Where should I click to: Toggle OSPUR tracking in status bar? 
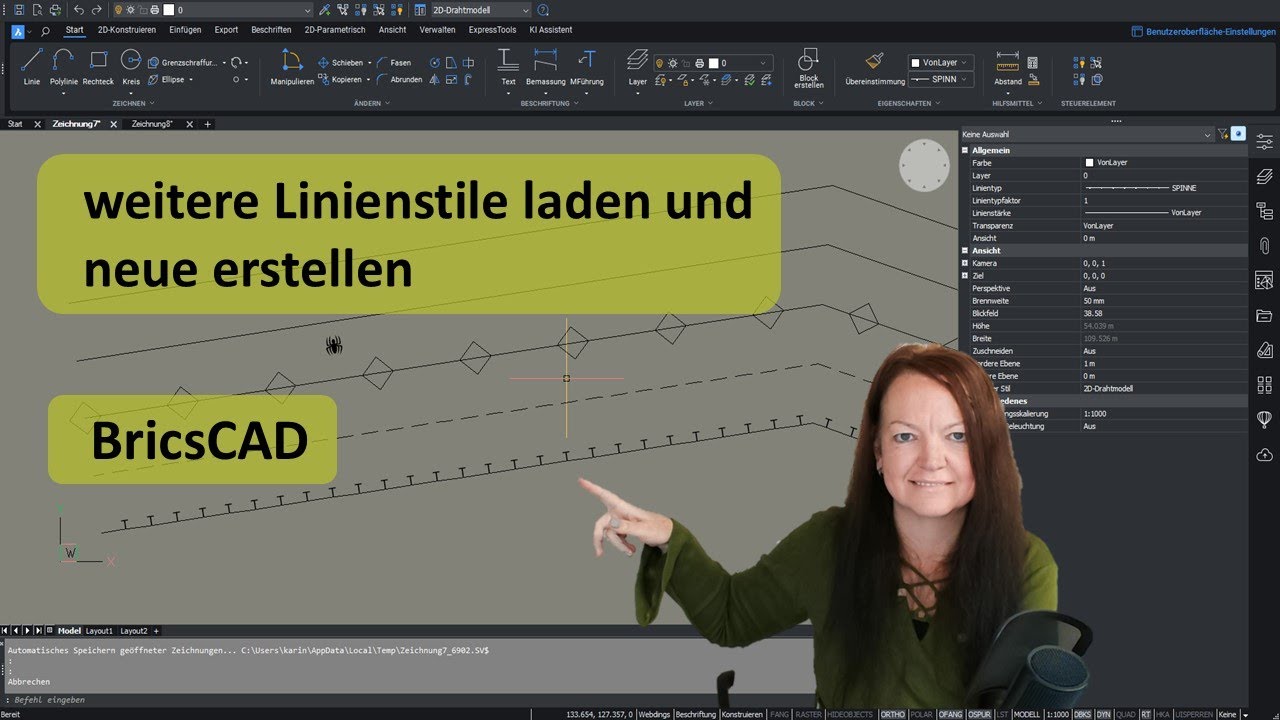point(979,714)
